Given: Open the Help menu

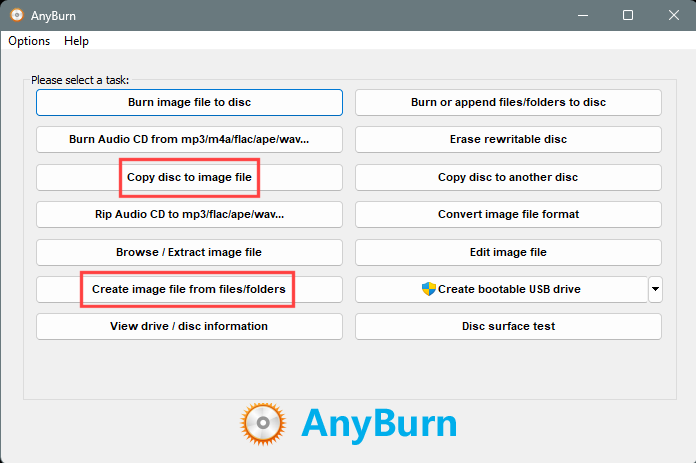Looking at the screenshot, I should 76,41.
